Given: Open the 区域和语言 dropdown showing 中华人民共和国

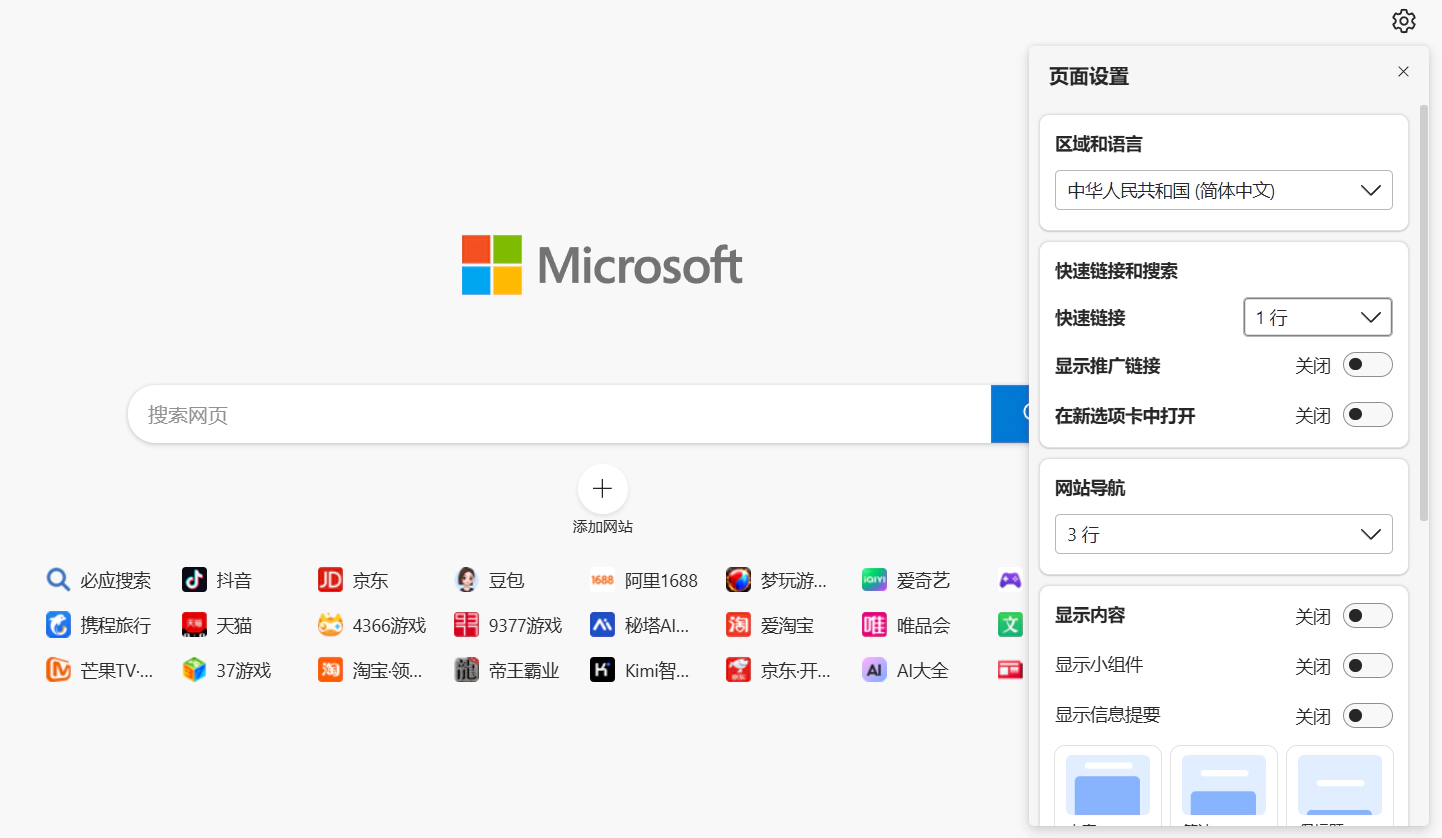Looking at the screenshot, I should [x=1223, y=190].
